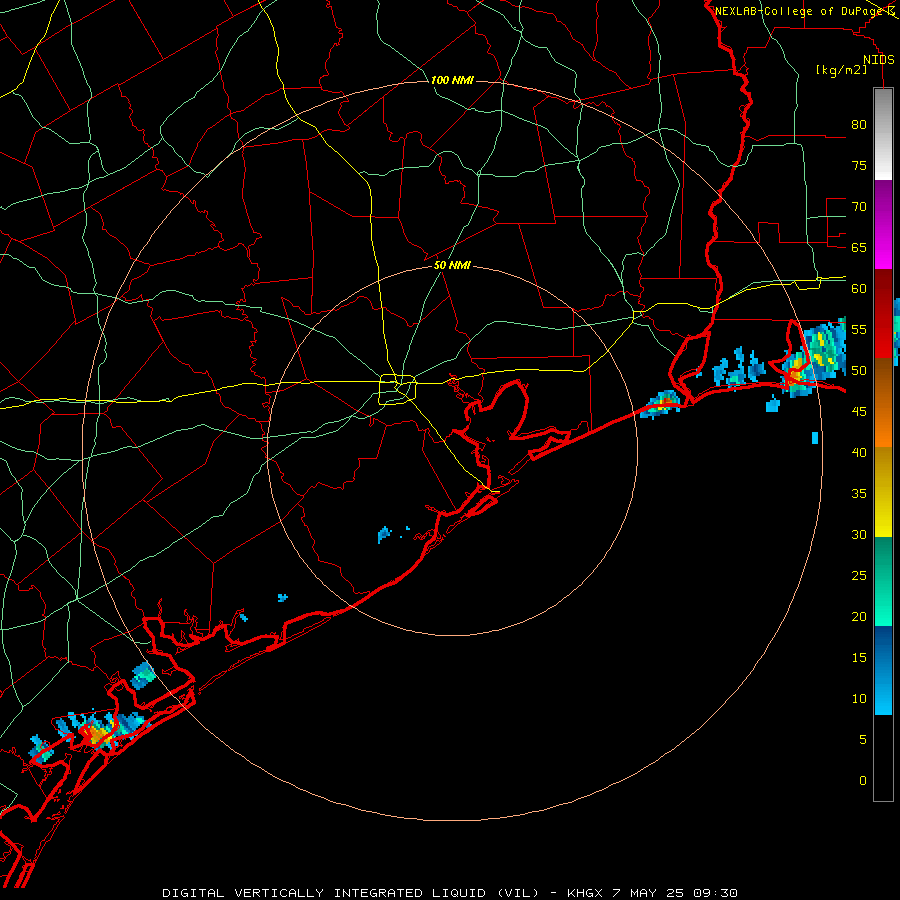Click the 60 value on the scale

pyautogui.click(x=859, y=289)
